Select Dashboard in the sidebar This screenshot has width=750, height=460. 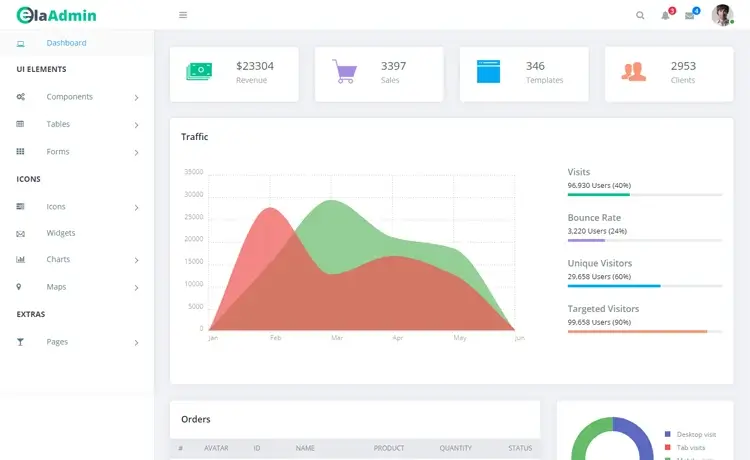[66, 43]
